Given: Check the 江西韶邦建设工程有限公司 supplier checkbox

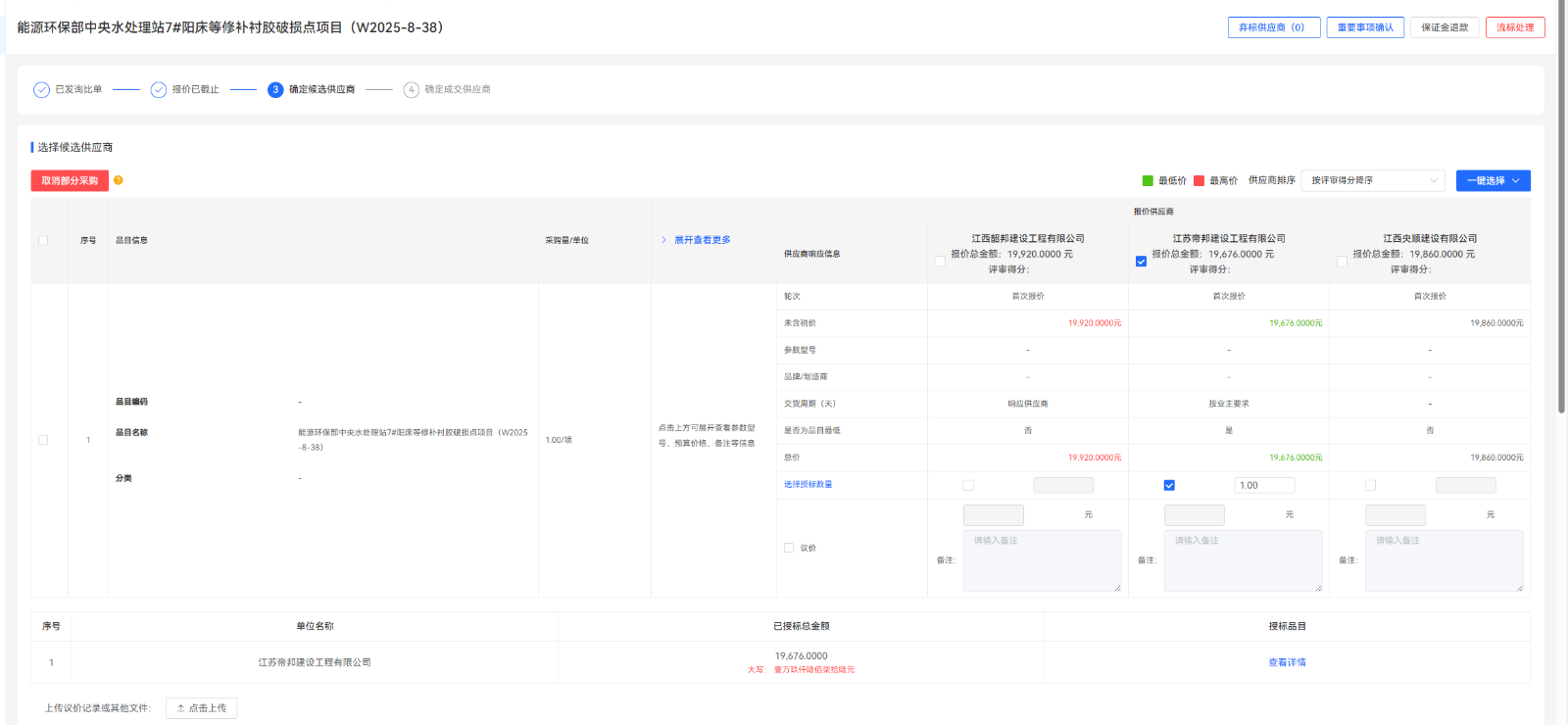Looking at the screenshot, I should 940,262.
